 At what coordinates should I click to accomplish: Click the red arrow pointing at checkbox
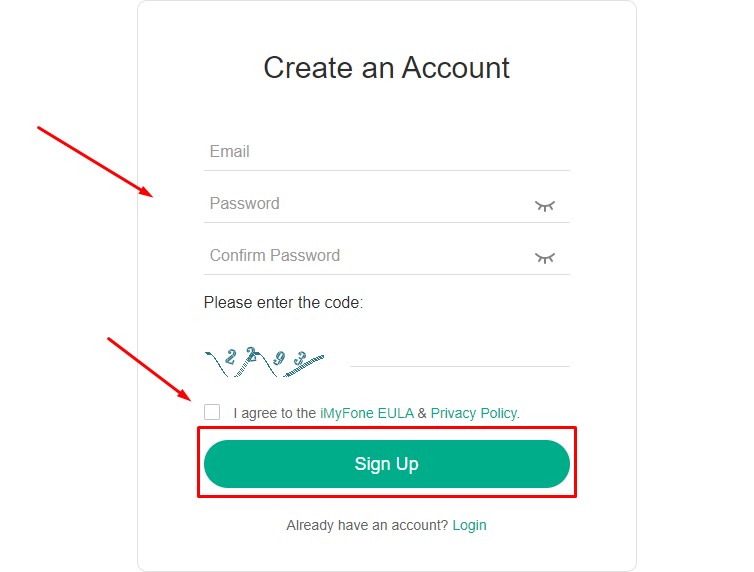click(x=150, y=369)
